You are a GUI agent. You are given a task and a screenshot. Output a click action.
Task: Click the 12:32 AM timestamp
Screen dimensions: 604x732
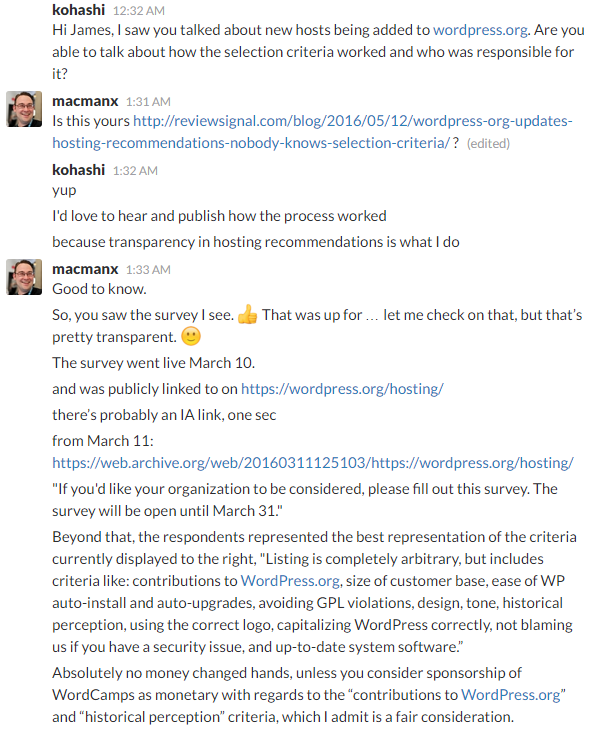[x=139, y=11]
